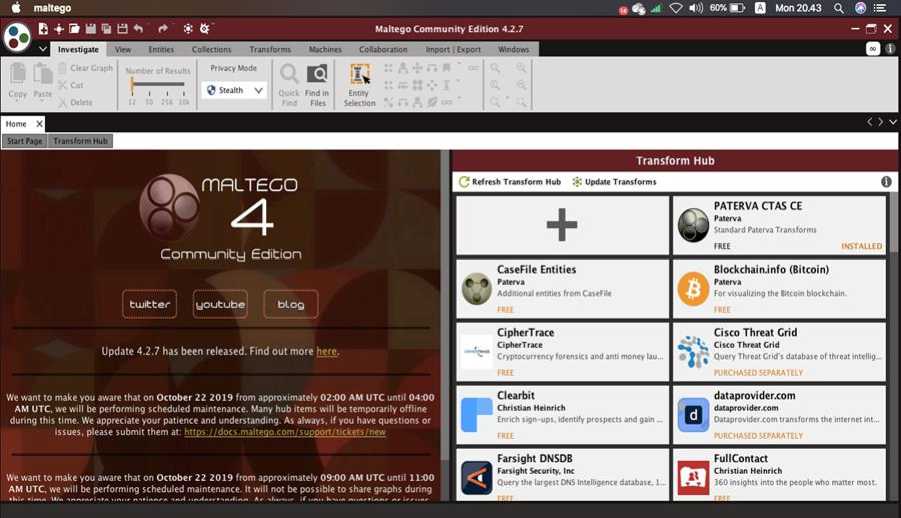Open the Transforms ribbon tab
The width and height of the screenshot is (901, 518).
pyautogui.click(x=270, y=49)
